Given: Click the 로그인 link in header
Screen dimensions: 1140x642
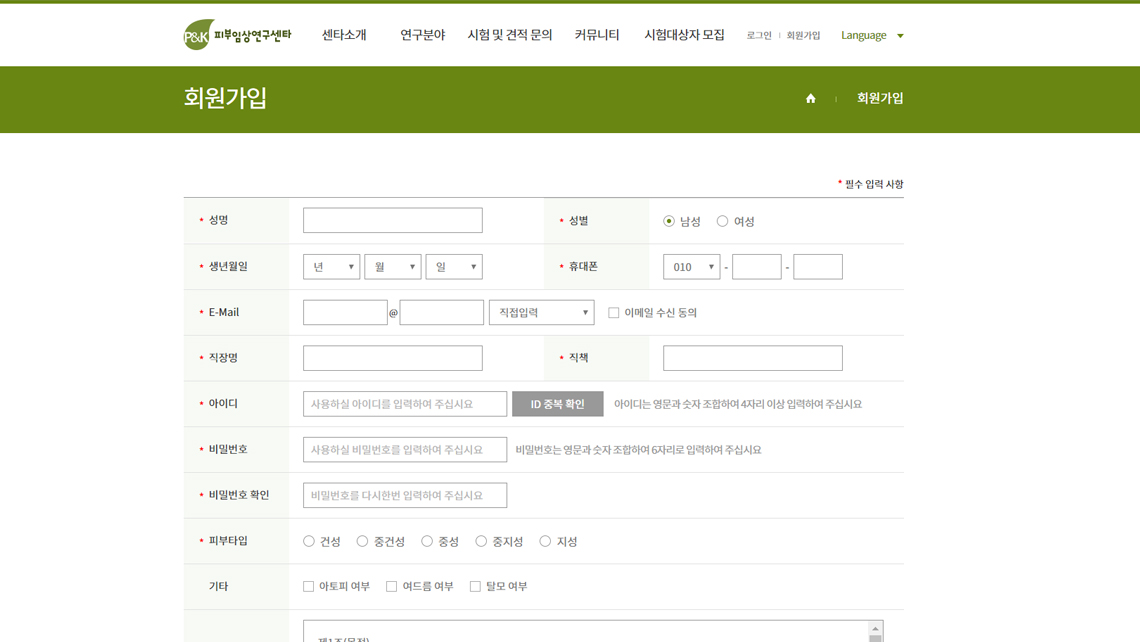Looking at the screenshot, I should (759, 35).
